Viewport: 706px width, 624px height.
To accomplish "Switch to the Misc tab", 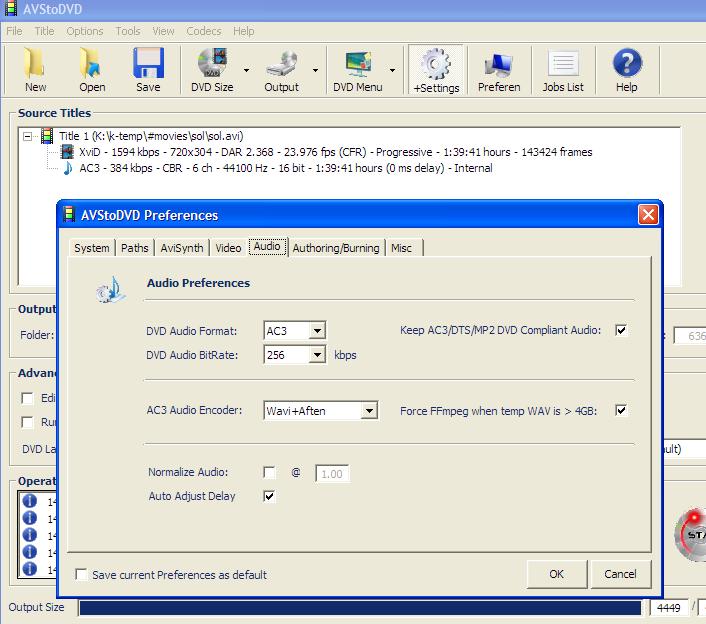I will coord(402,248).
